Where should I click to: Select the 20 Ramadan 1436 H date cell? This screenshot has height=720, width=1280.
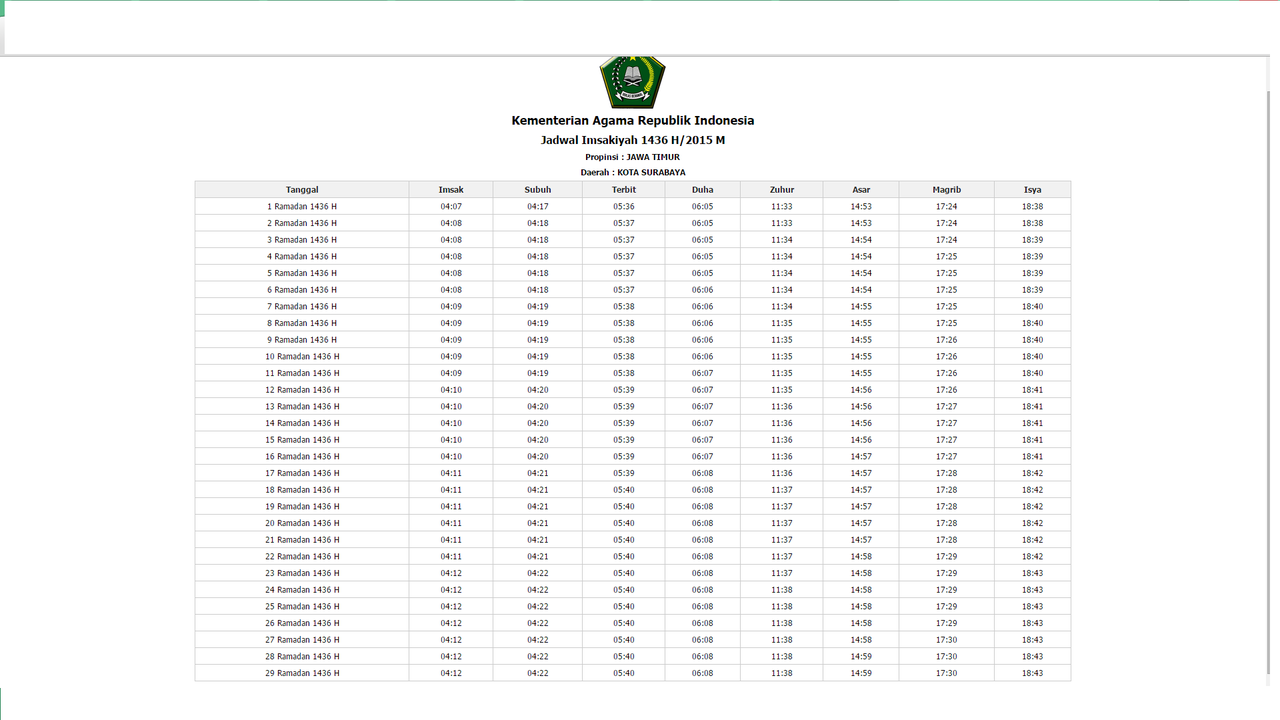point(302,523)
